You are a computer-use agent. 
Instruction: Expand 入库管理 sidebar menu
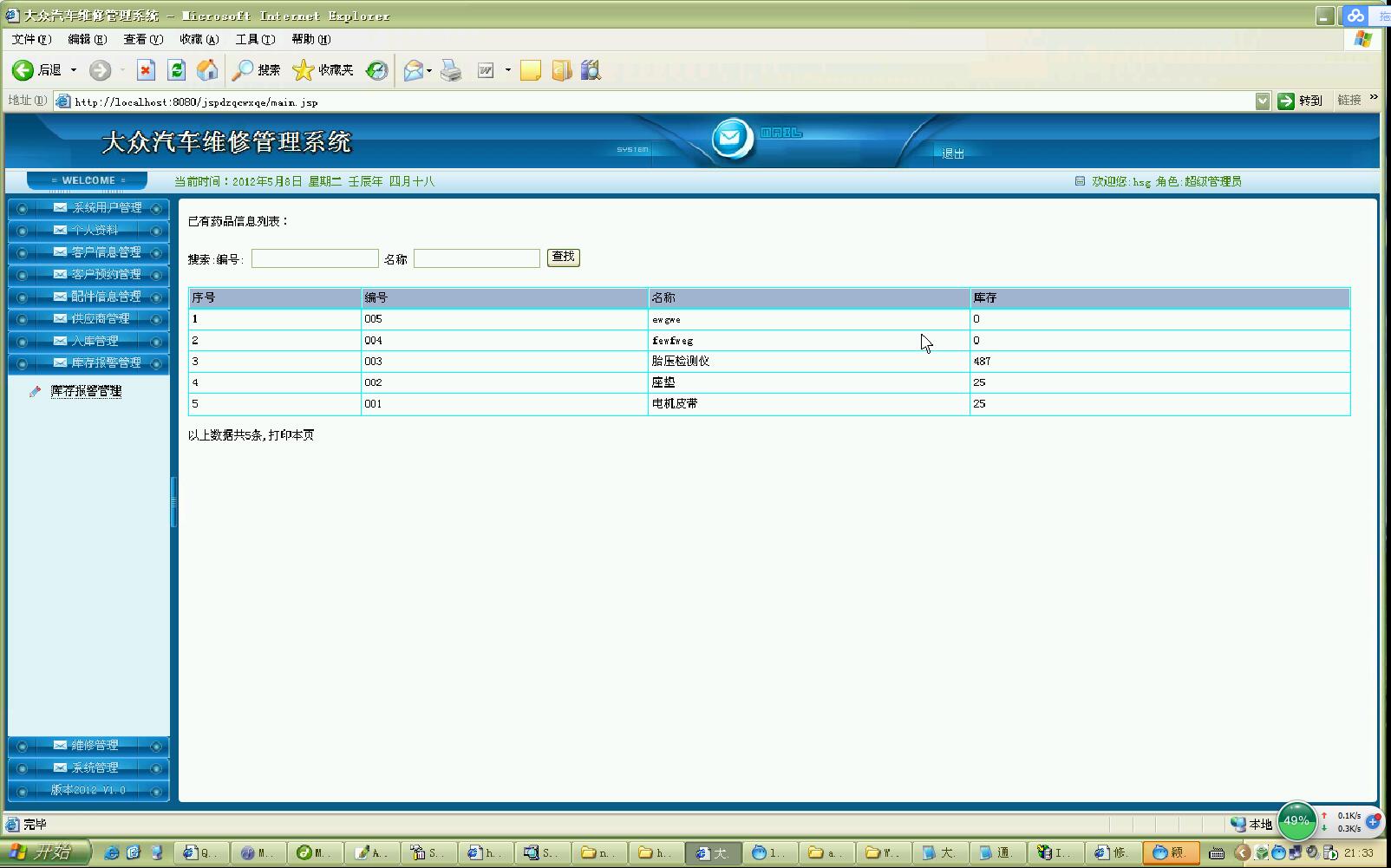[88, 341]
